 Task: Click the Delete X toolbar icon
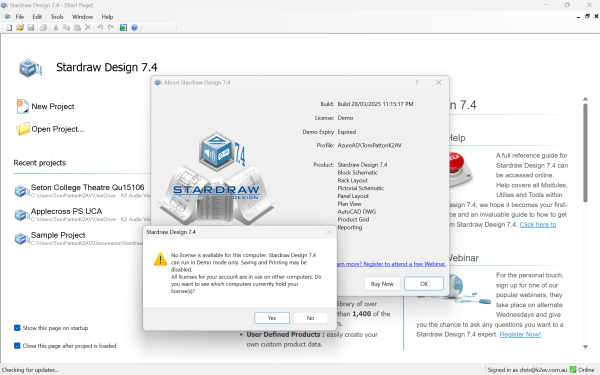tap(88, 28)
